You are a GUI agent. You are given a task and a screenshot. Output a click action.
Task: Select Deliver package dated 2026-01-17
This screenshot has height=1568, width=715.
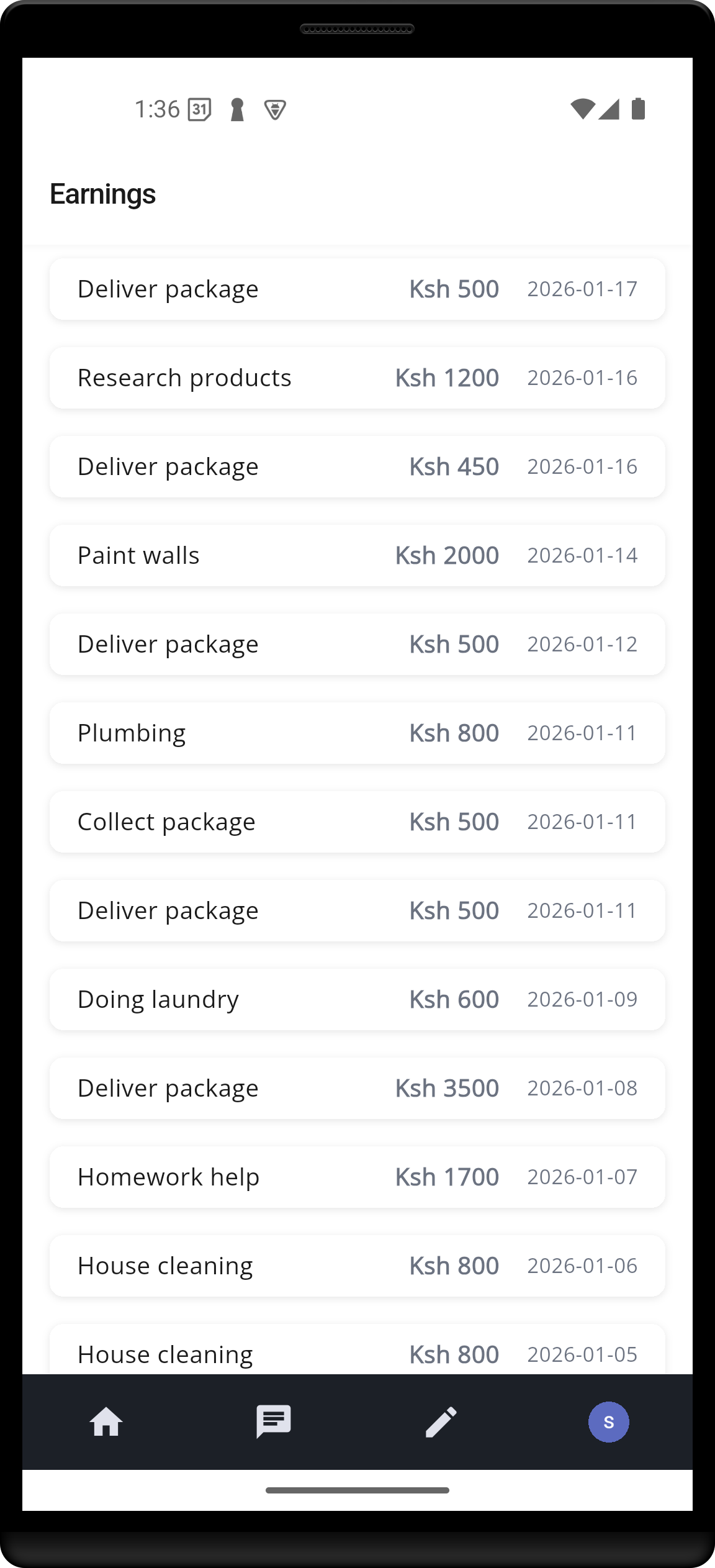(357, 289)
